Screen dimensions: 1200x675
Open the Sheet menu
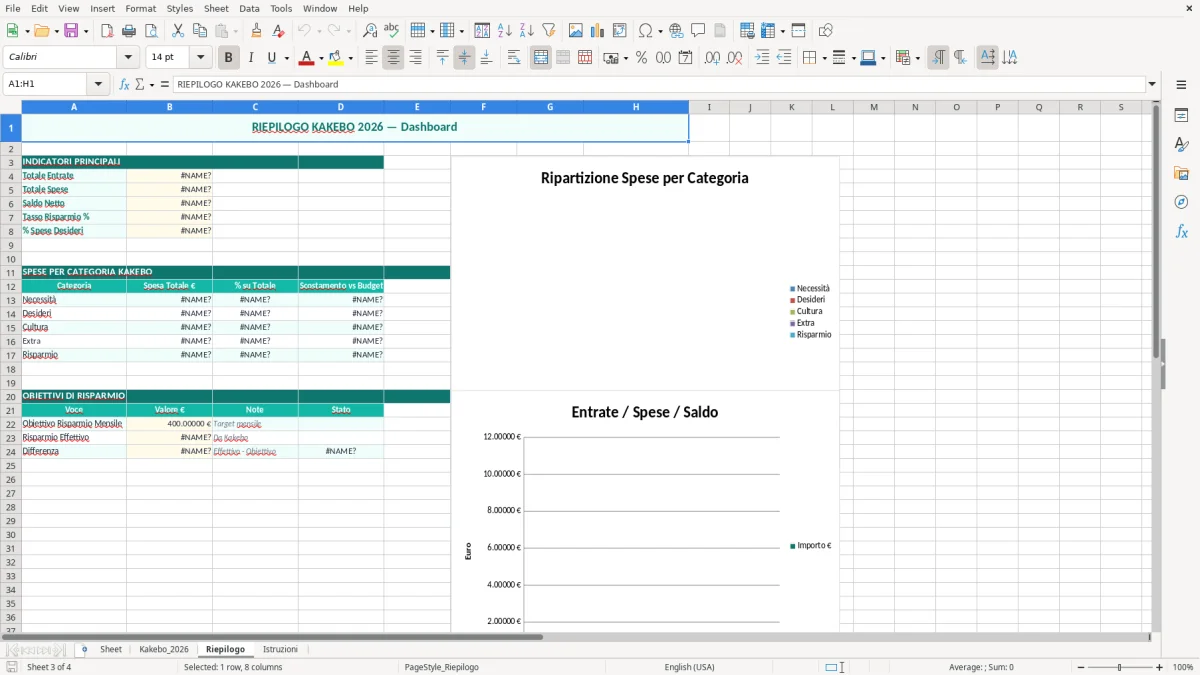coord(216,8)
